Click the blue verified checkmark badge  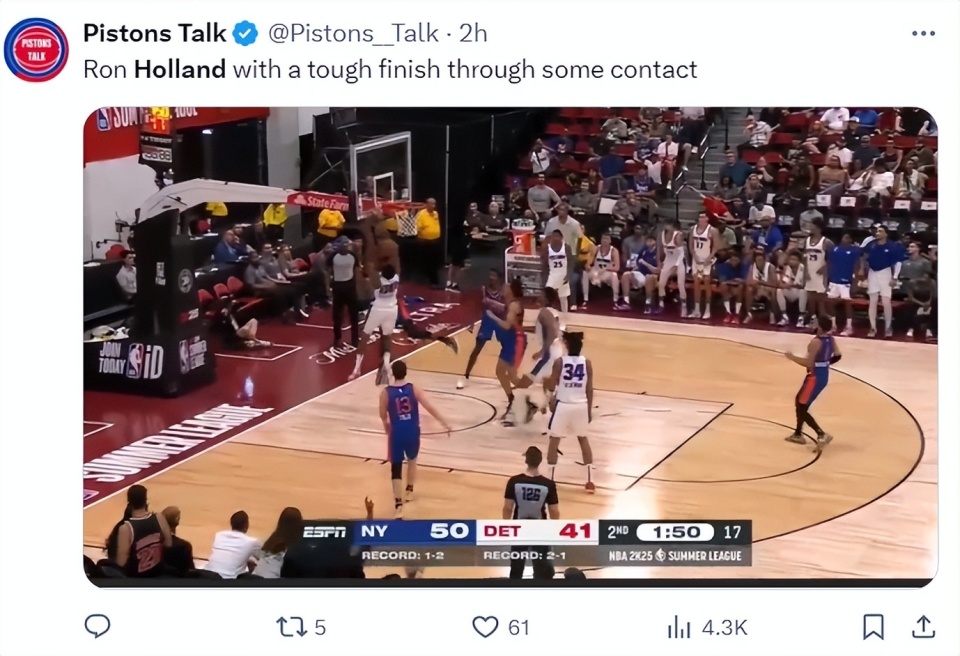point(246,33)
